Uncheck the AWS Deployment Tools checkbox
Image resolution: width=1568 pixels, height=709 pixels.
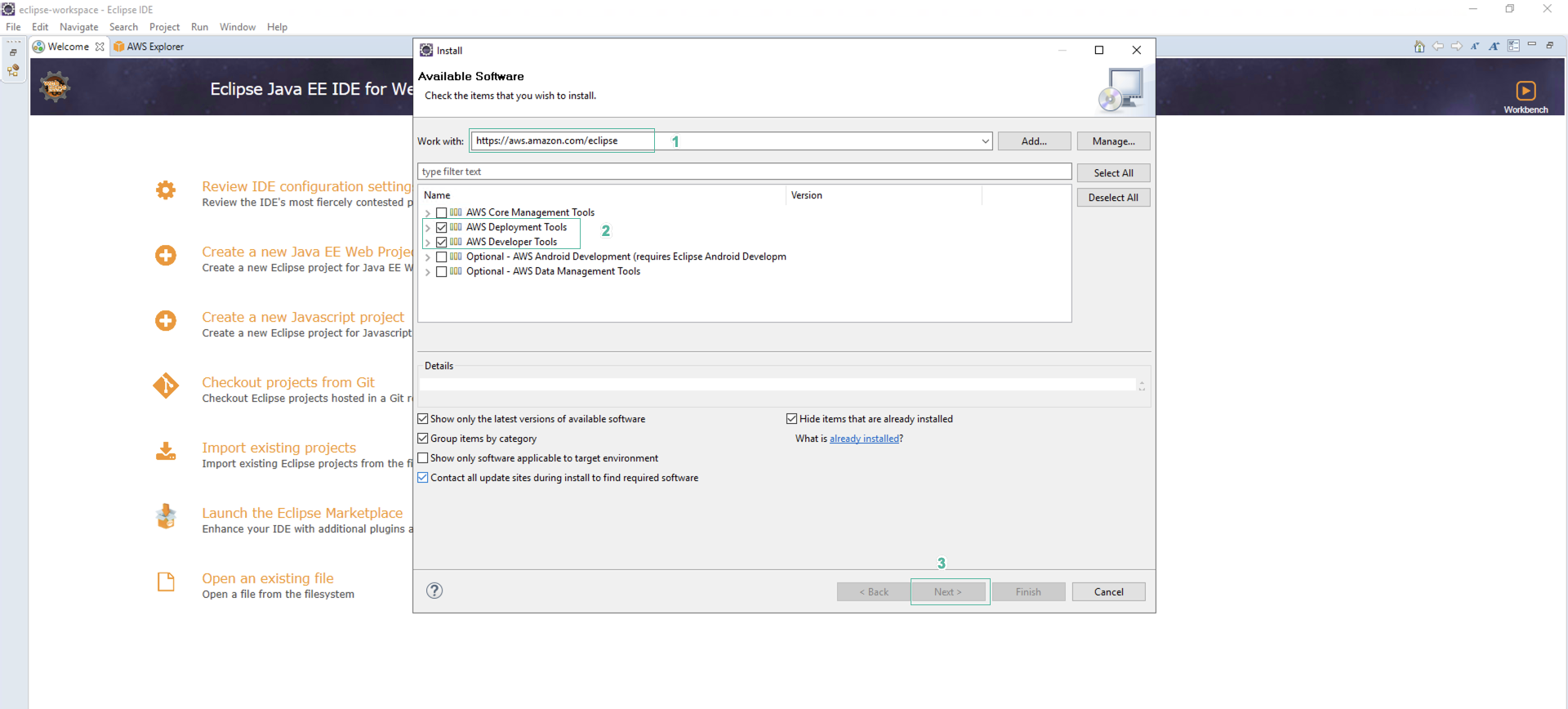[x=441, y=228]
